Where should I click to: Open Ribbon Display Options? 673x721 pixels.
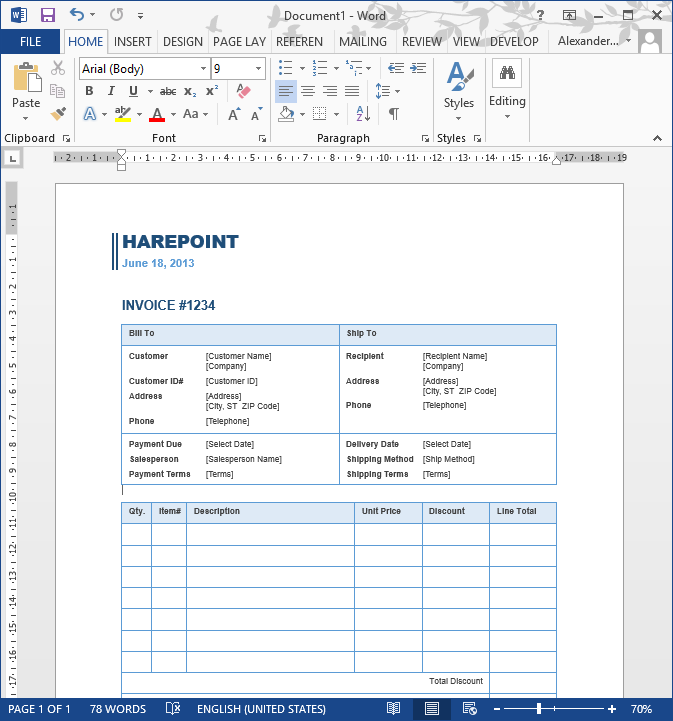tap(569, 15)
